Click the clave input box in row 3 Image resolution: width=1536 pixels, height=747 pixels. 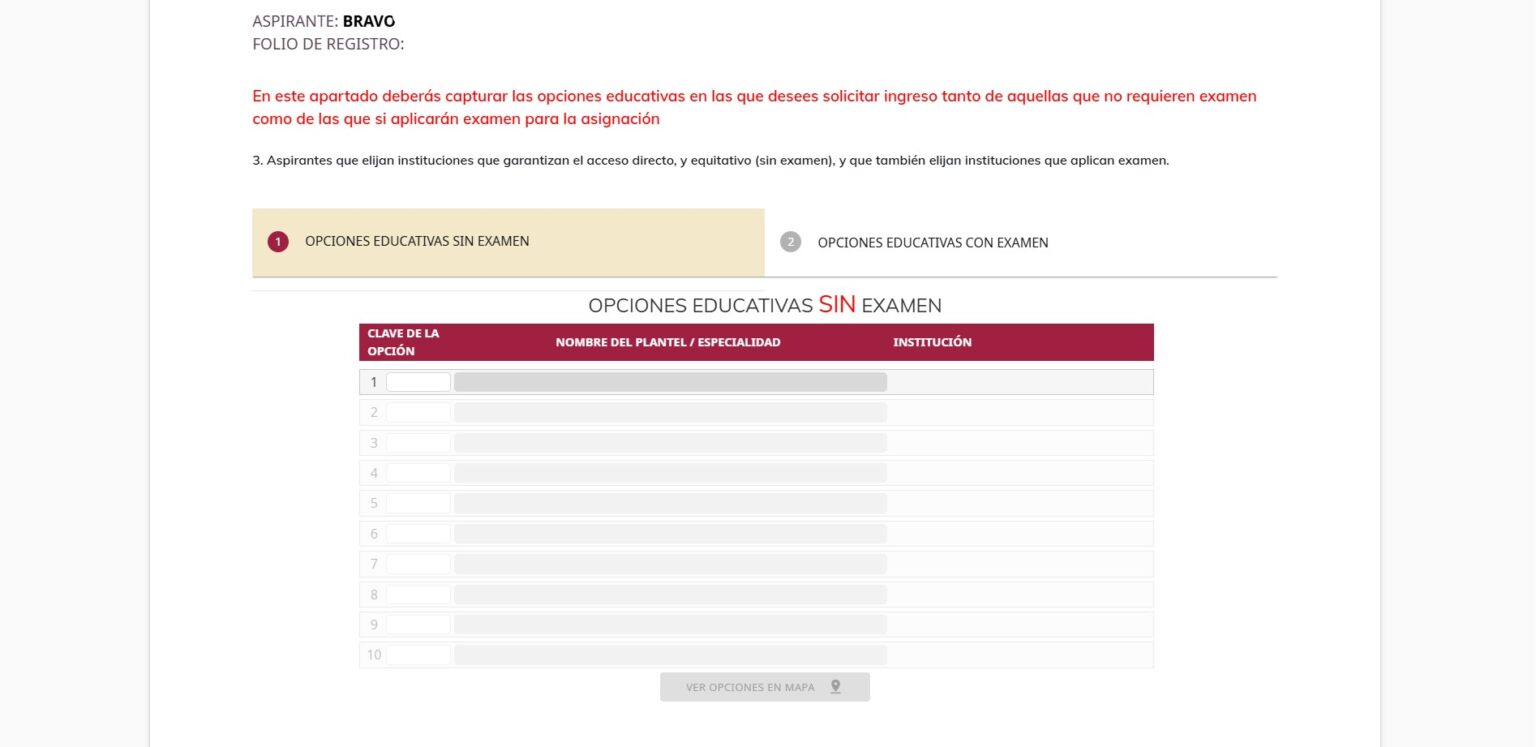419,442
